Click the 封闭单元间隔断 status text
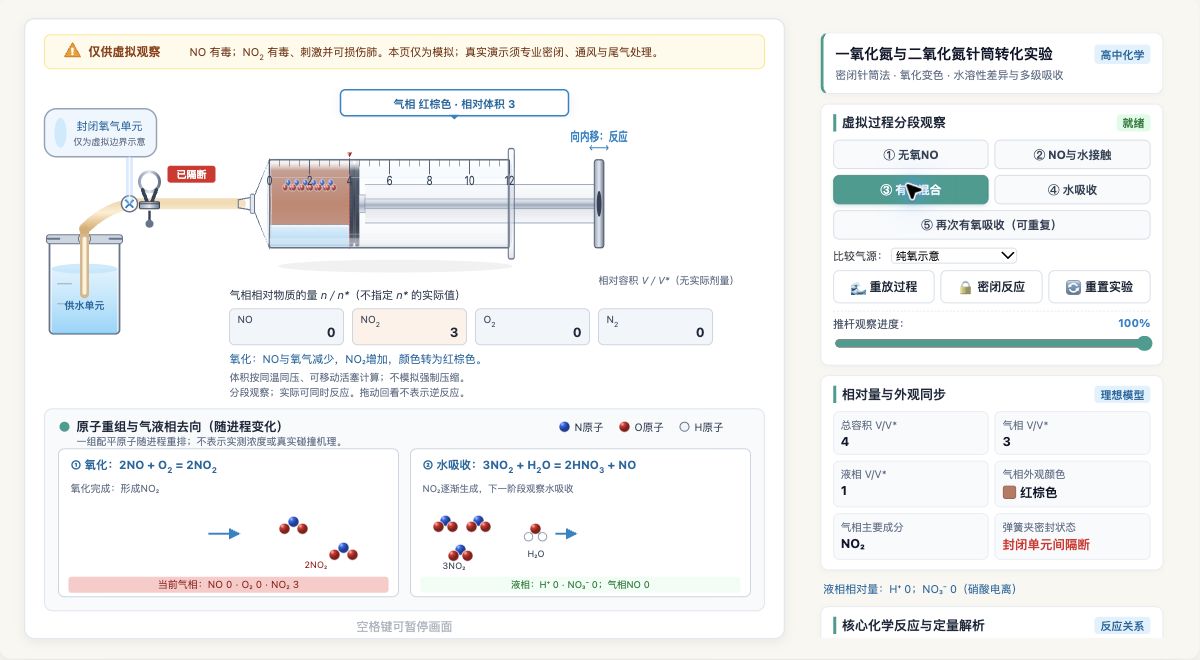 pos(1046,545)
